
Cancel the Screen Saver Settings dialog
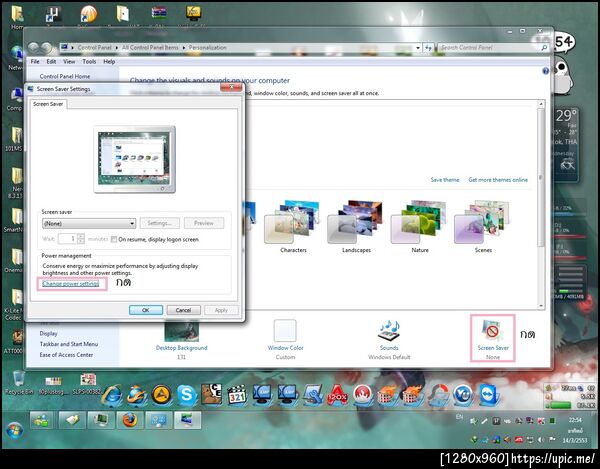(183, 310)
